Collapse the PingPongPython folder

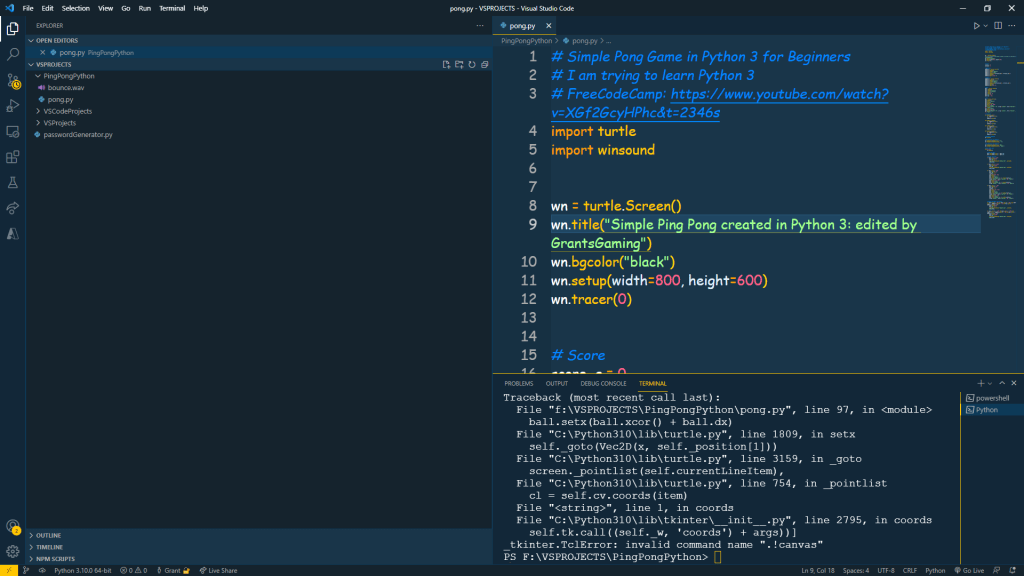pos(68,75)
